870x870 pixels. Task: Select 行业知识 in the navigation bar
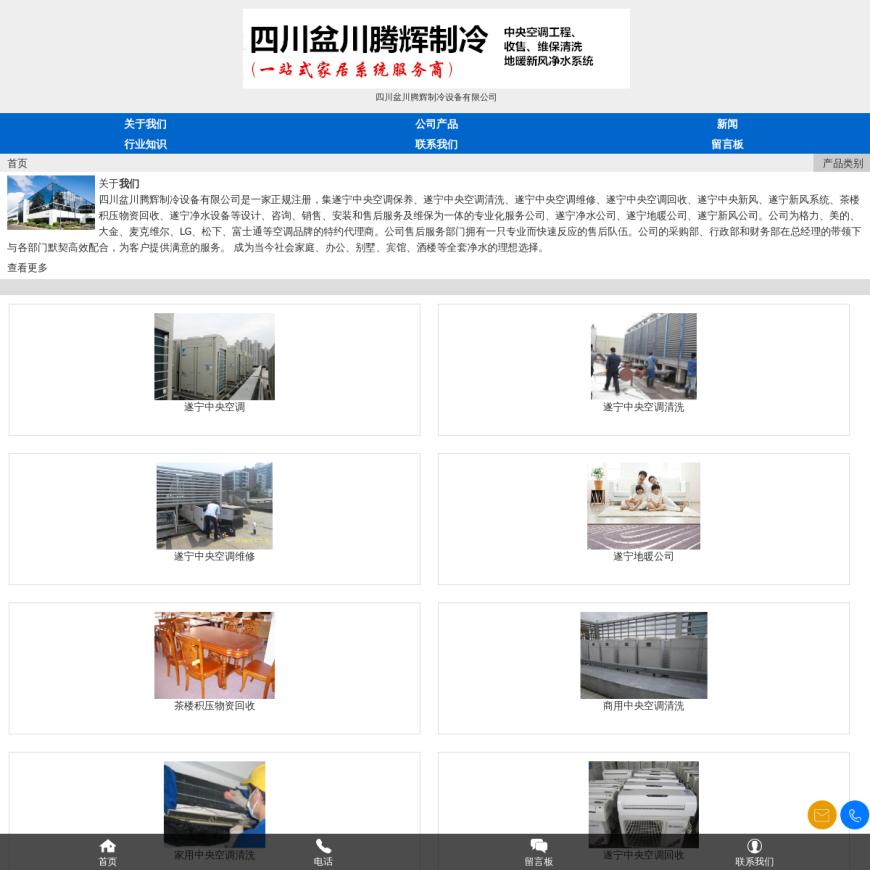point(145,144)
